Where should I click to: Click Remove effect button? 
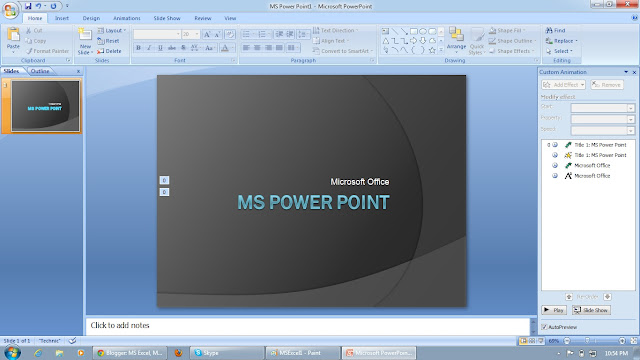coord(607,84)
